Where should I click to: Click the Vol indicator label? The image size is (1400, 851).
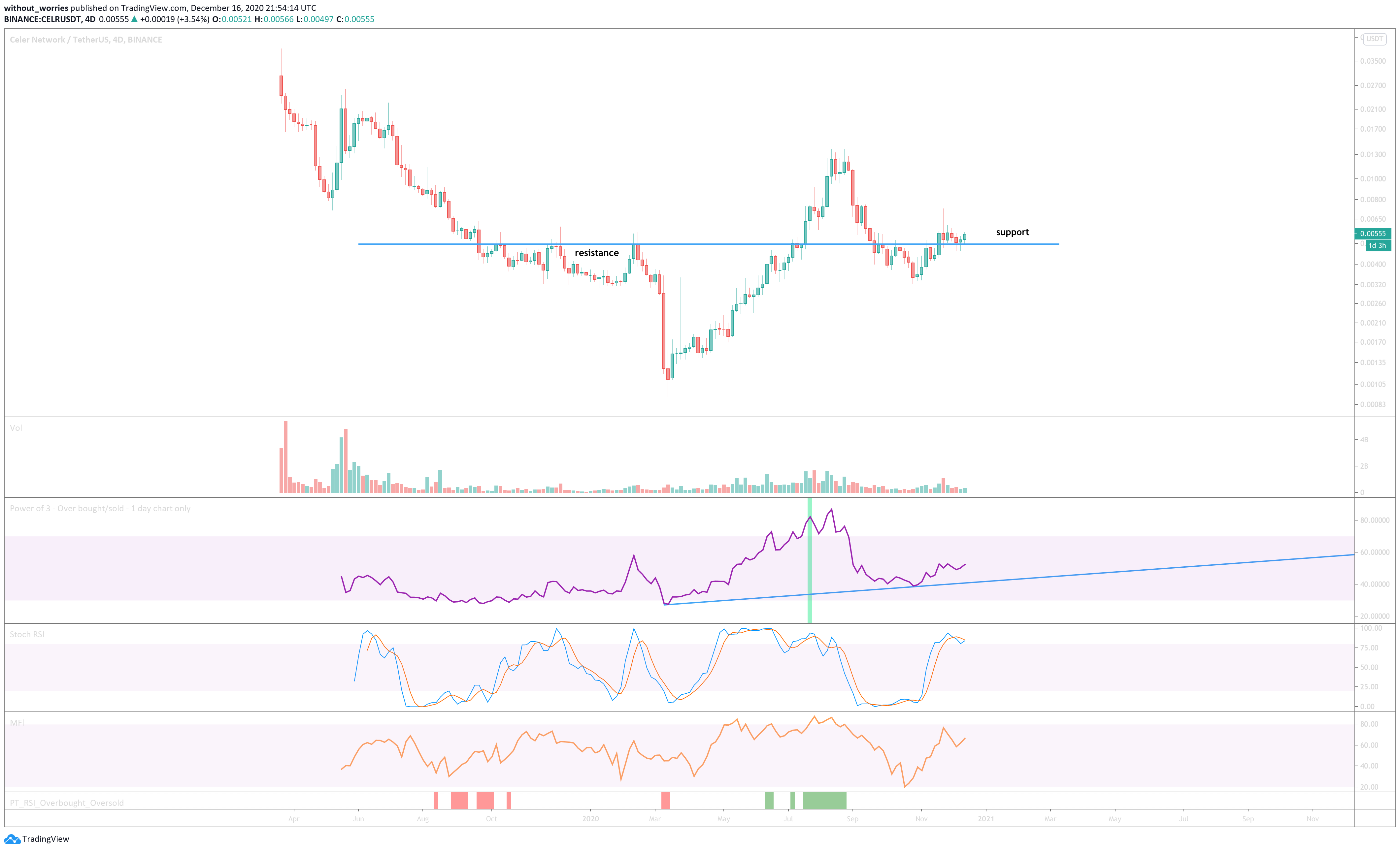click(16, 427)
